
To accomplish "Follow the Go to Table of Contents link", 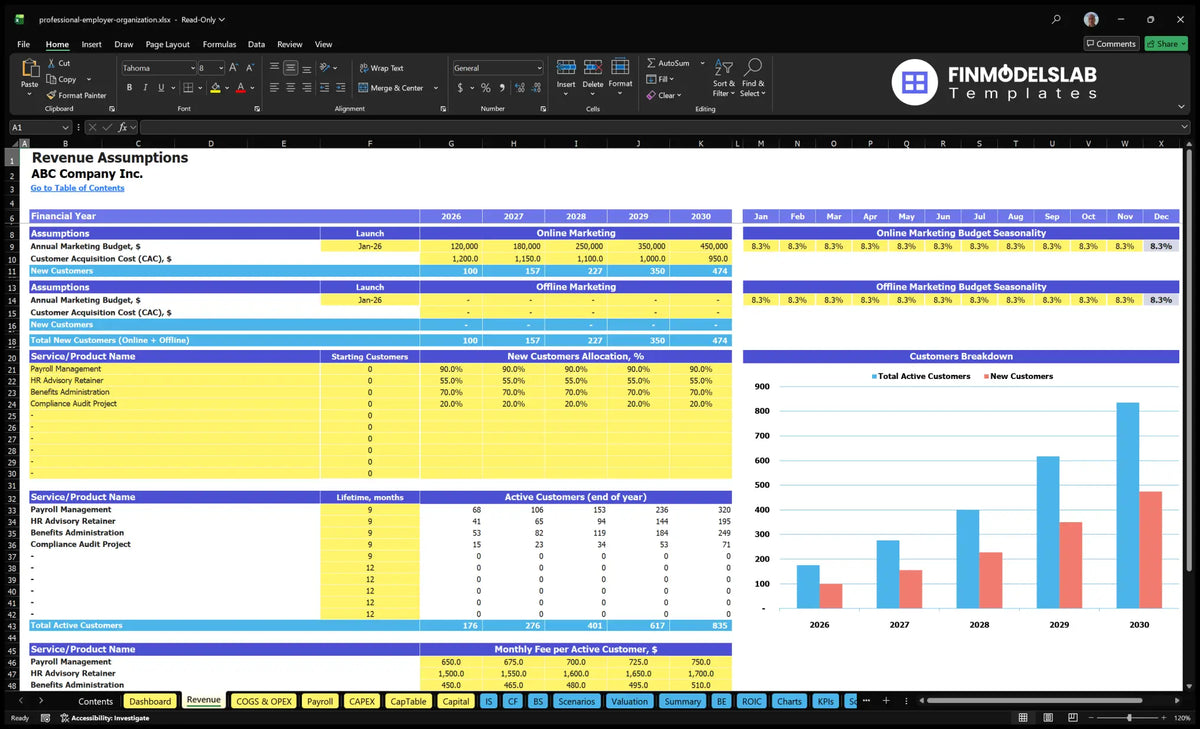I will (77, 188).
